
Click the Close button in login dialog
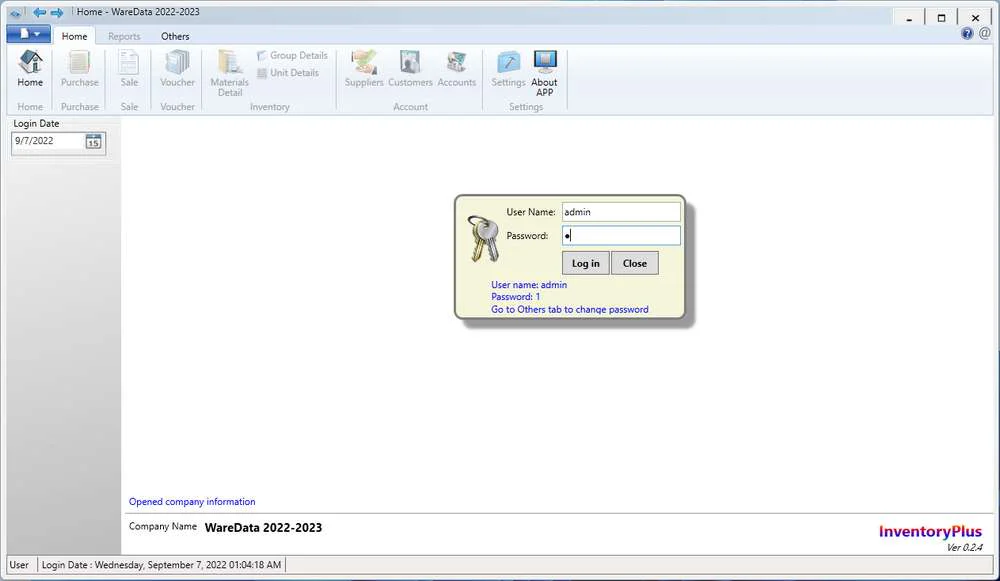point(635,263)
